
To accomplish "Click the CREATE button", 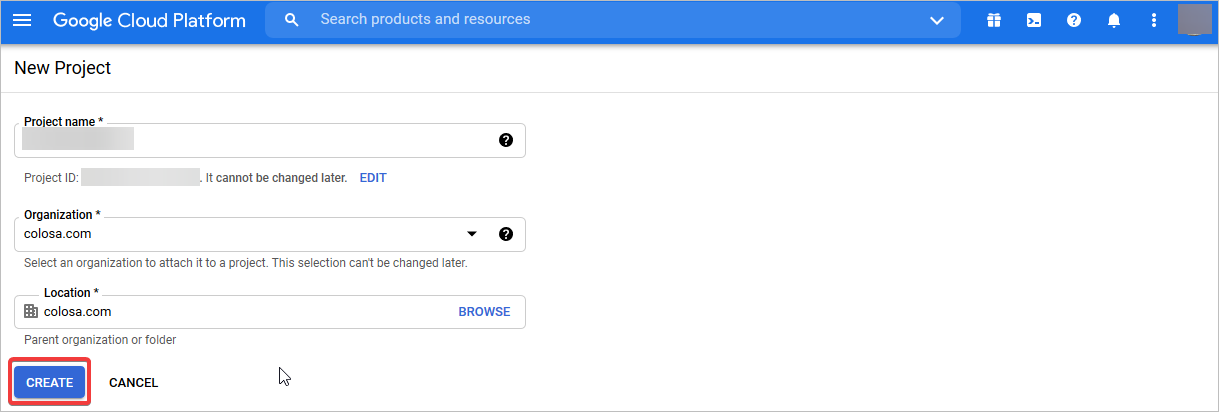I will click(x=50, y=383).
